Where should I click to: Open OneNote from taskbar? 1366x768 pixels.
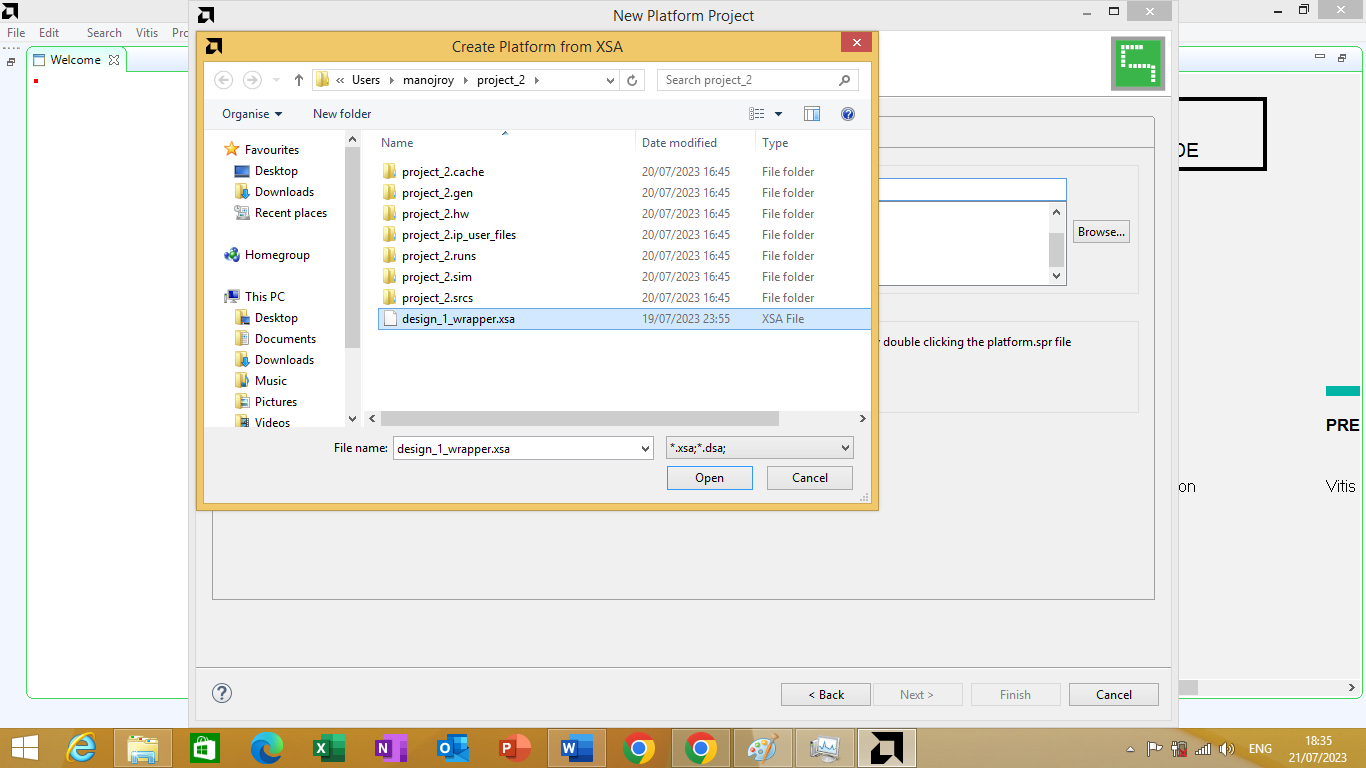click(391, 748)
